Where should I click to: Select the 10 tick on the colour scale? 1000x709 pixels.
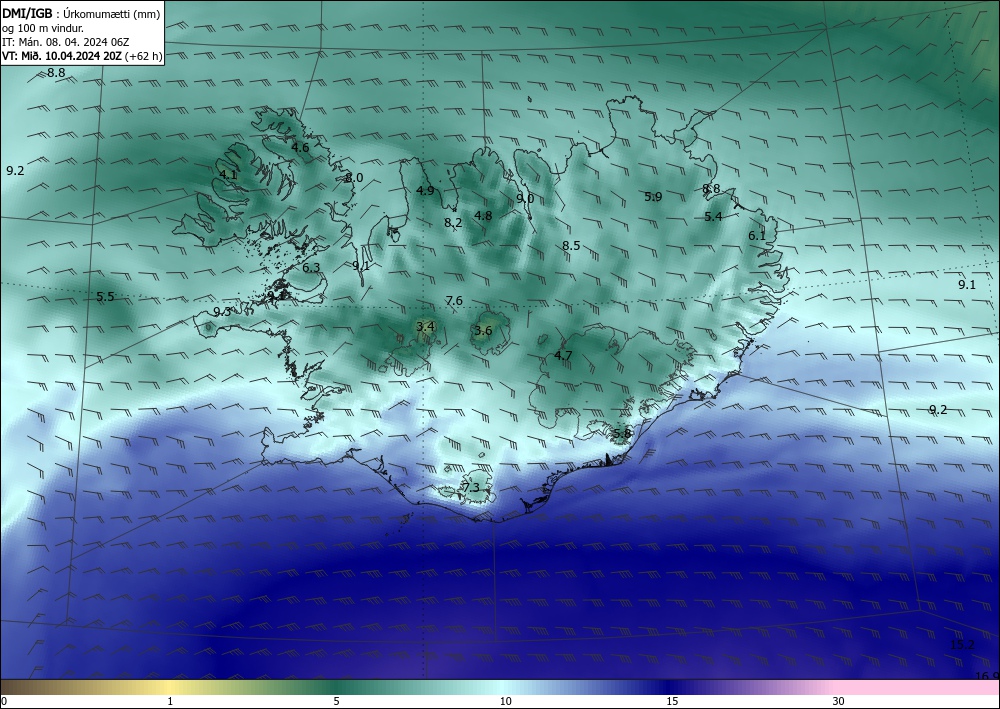coord(505,701)
